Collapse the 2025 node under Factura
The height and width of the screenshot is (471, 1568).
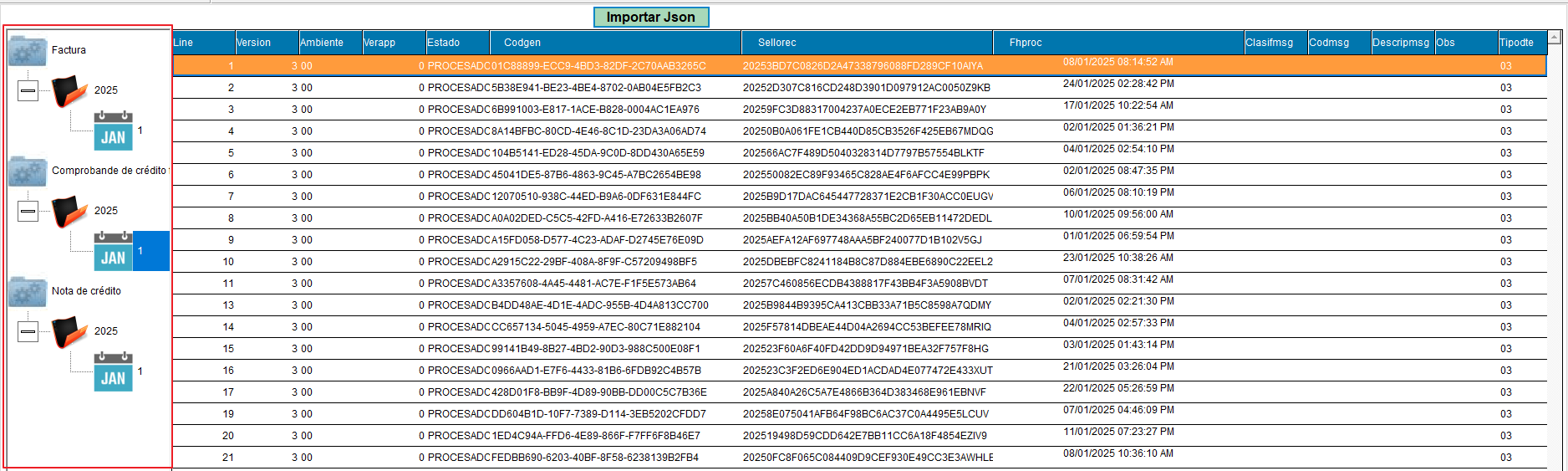(x=28, y=90)
